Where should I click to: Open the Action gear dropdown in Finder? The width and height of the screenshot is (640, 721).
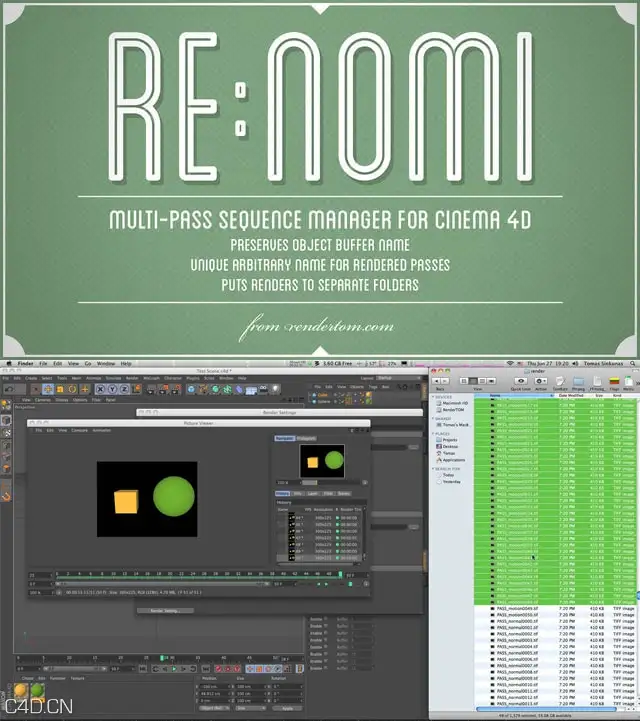point(541,381)
